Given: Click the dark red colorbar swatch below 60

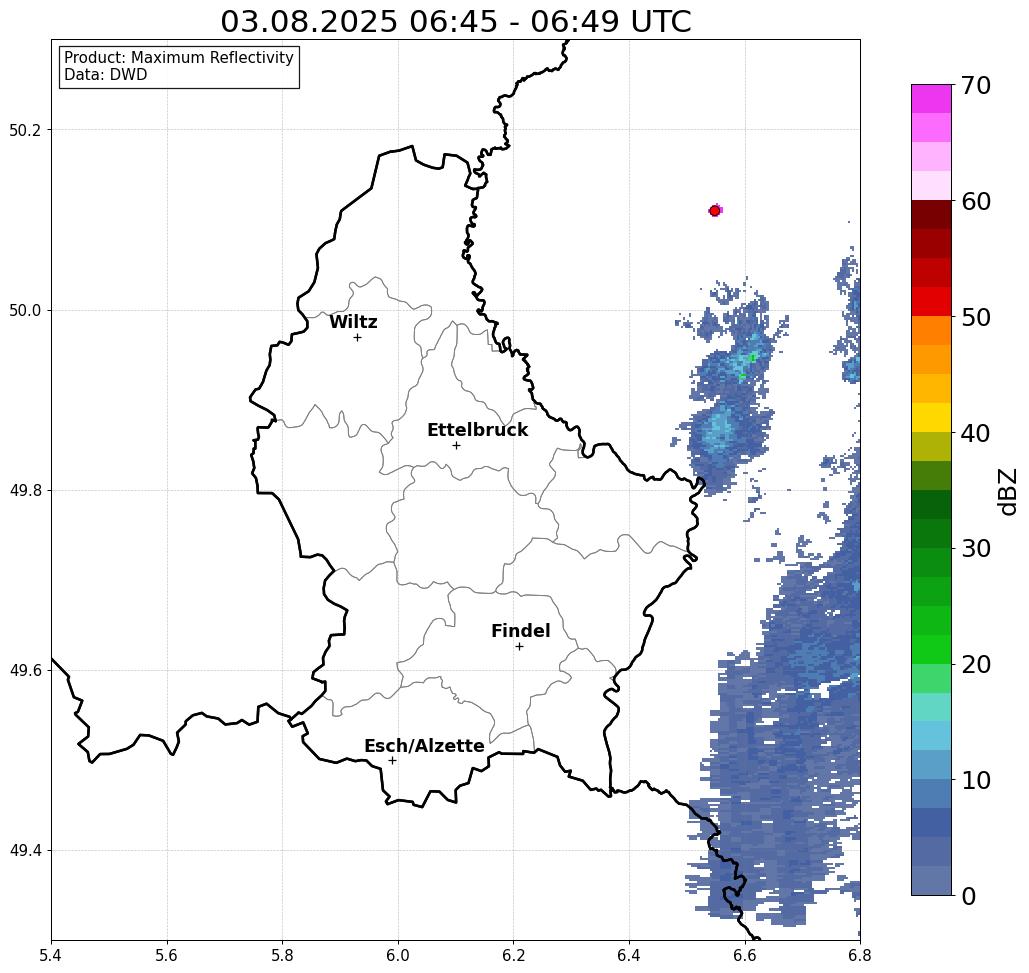Looking at the screenshot, I should click(x=931, y=215).
